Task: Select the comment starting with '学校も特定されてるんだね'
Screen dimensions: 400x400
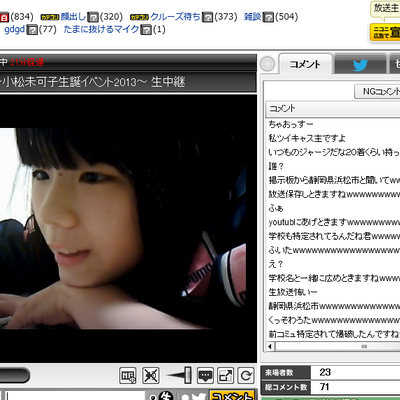Action: click(334, 236)
